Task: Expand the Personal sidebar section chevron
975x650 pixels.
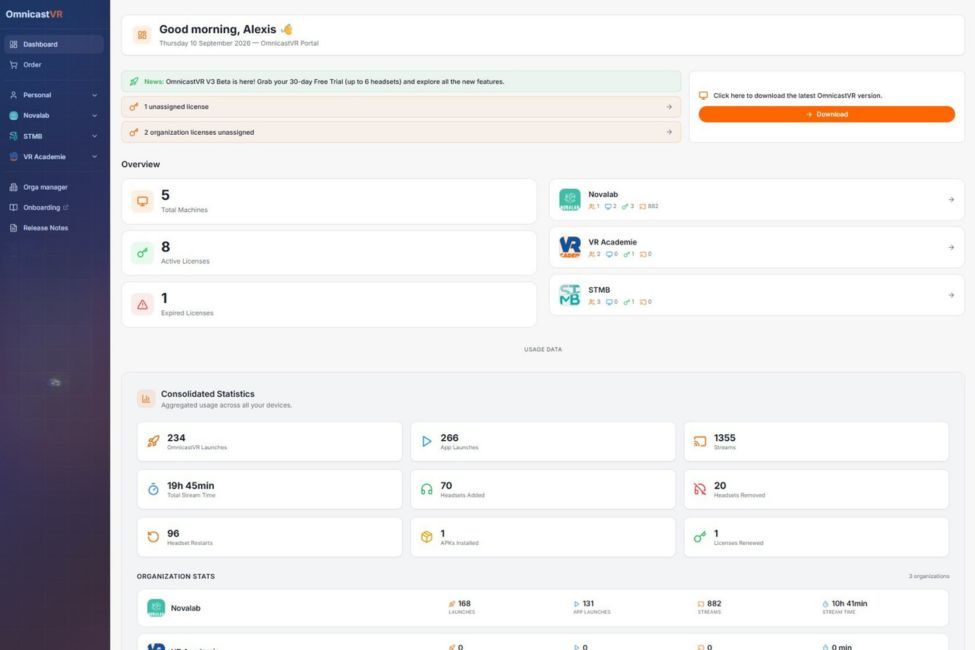Action: [x=95, y=95]
